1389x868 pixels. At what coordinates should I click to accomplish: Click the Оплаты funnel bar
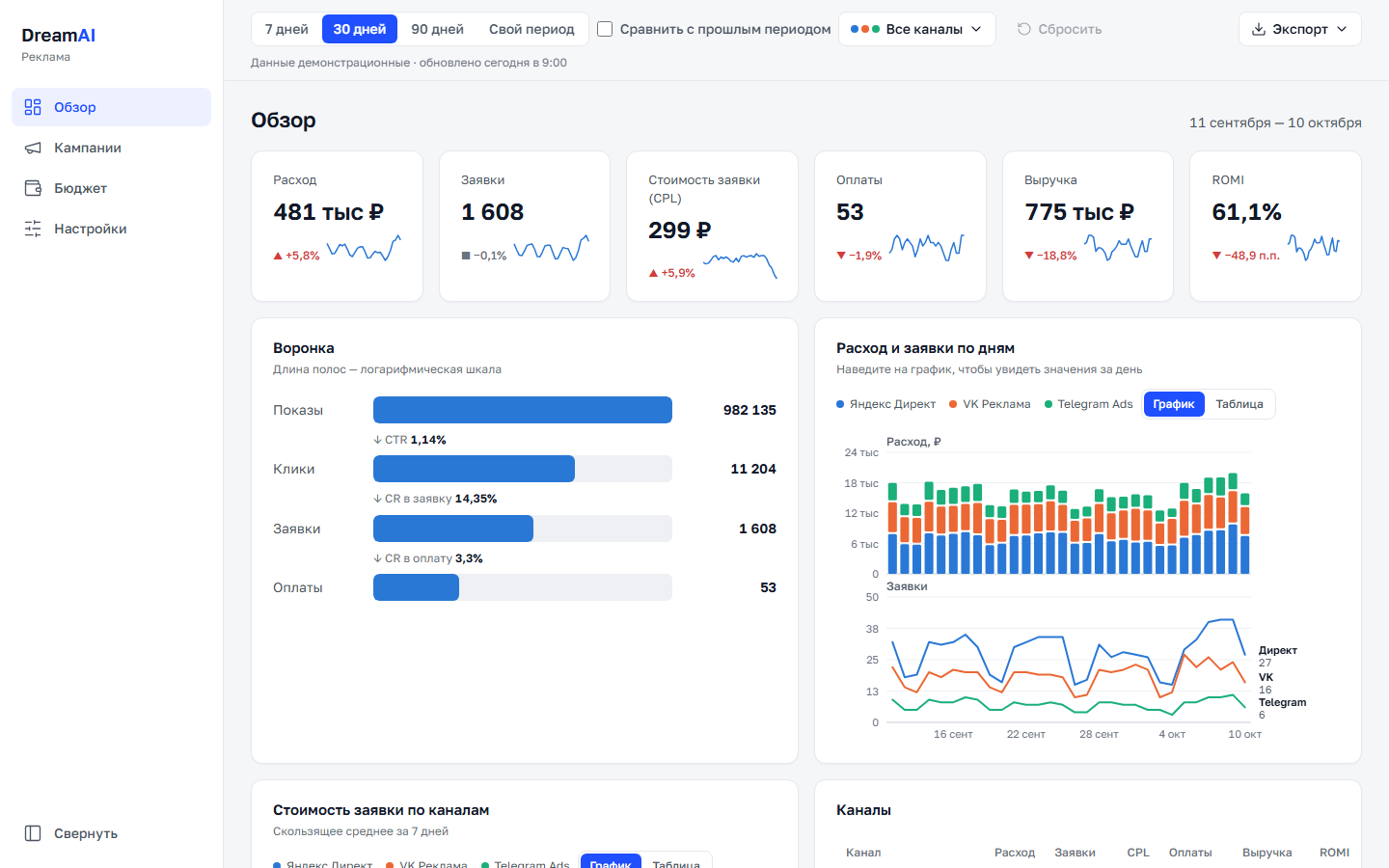point(416,587)
